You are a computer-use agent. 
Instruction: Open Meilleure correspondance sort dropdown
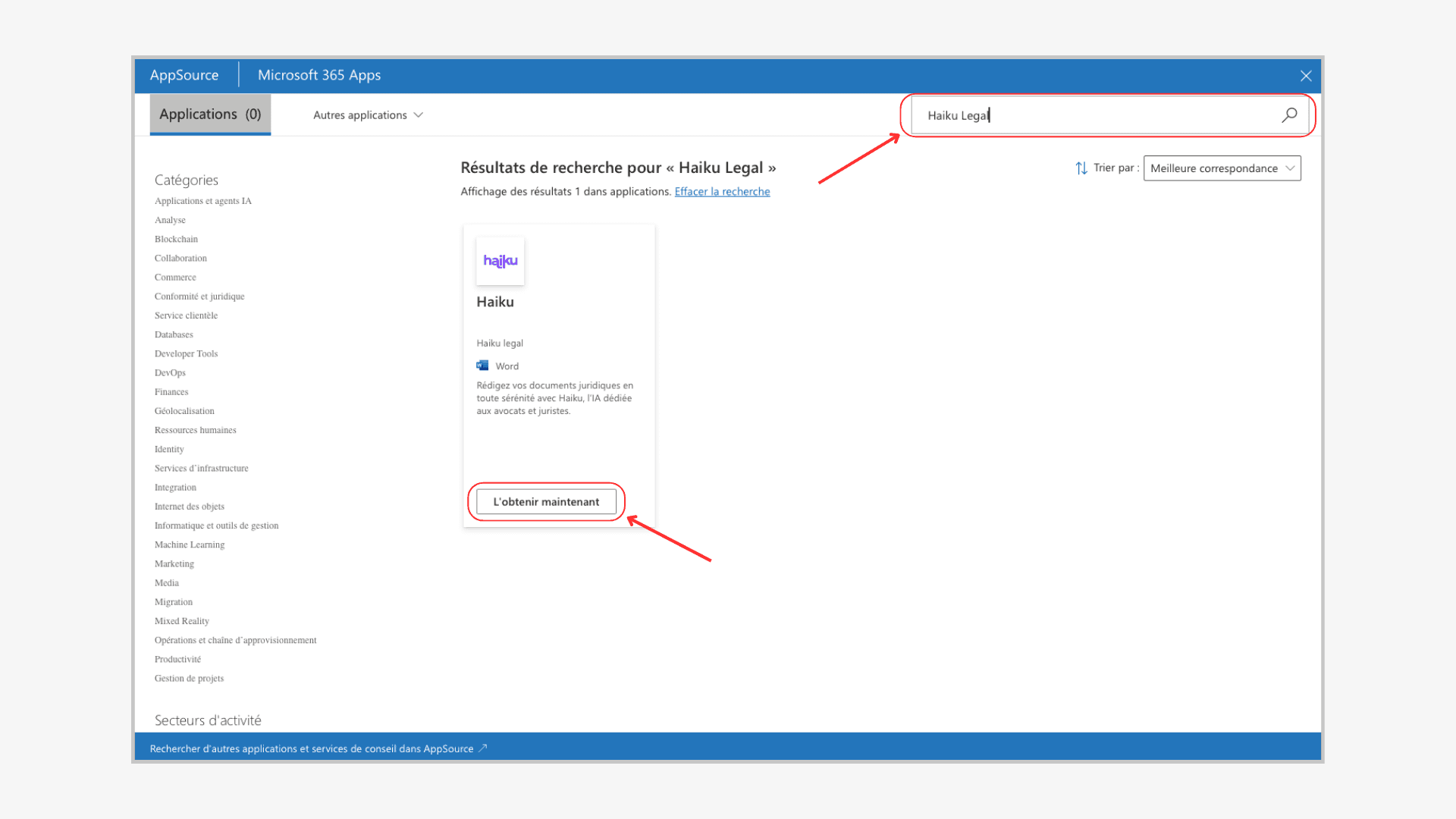(x=1222, y=168)
